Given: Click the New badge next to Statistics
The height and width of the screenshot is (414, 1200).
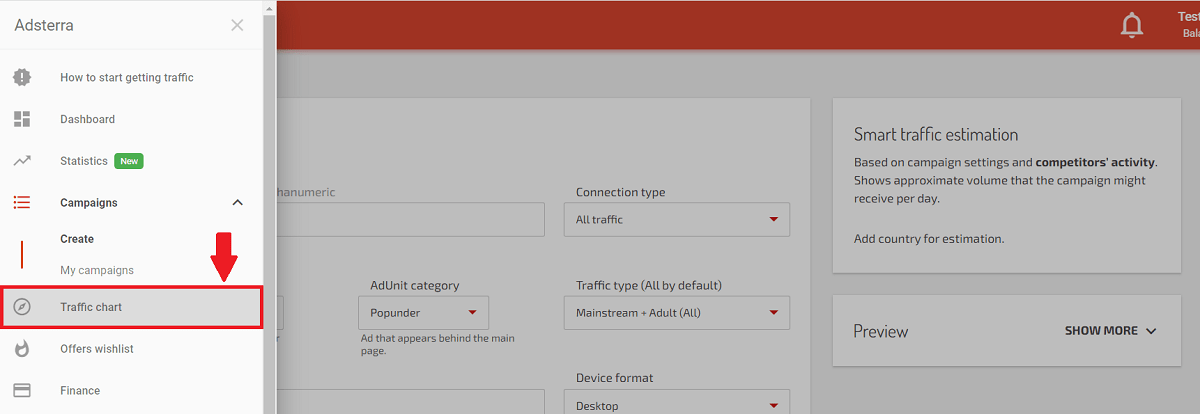Looking at the screenshot, I should click(129, 161).
